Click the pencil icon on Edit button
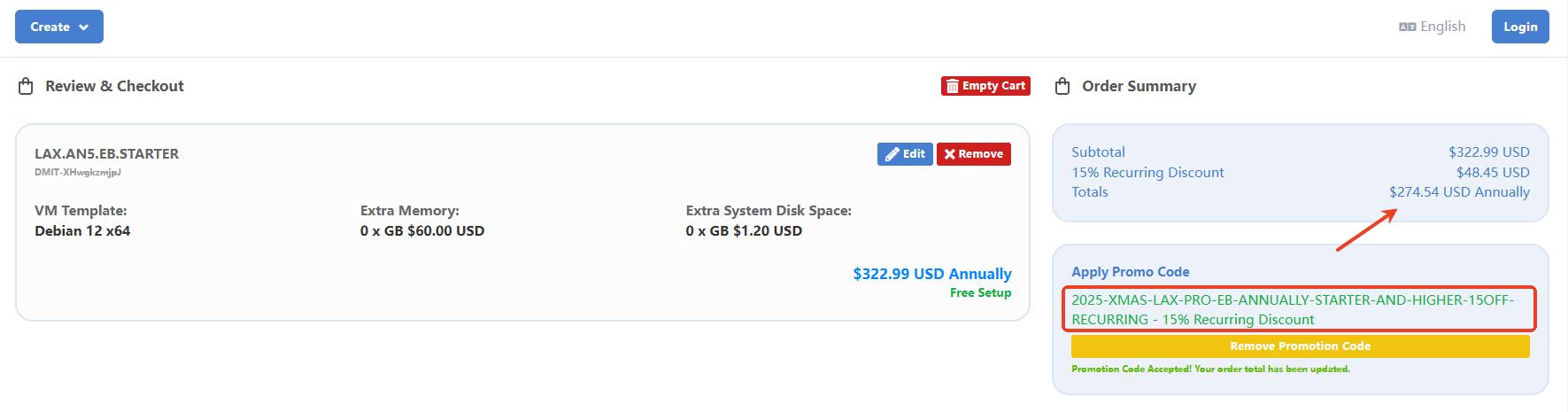The width and height of the screenshot is (1568, 412). (x=892, y=154)
